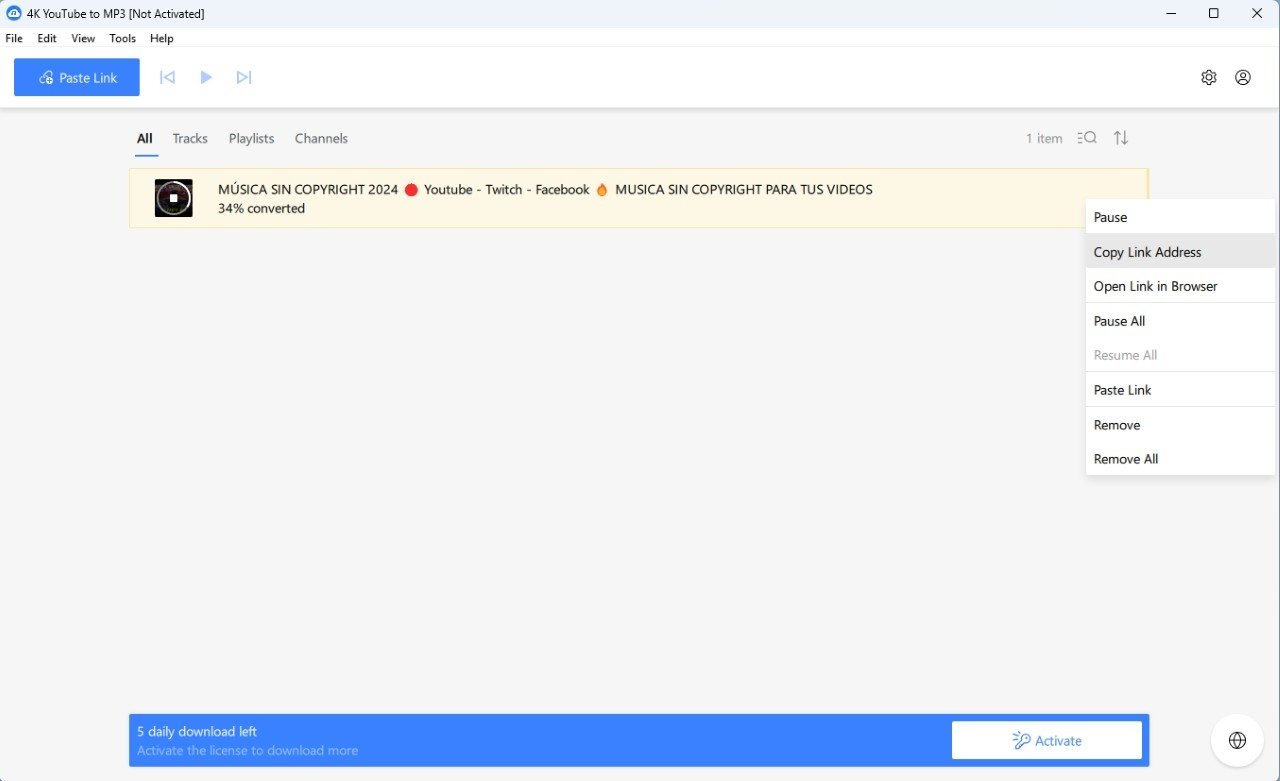Choose Remove All in context menu
The height and width of the screenshot is (781, 1280).
tap(1180, 459)
